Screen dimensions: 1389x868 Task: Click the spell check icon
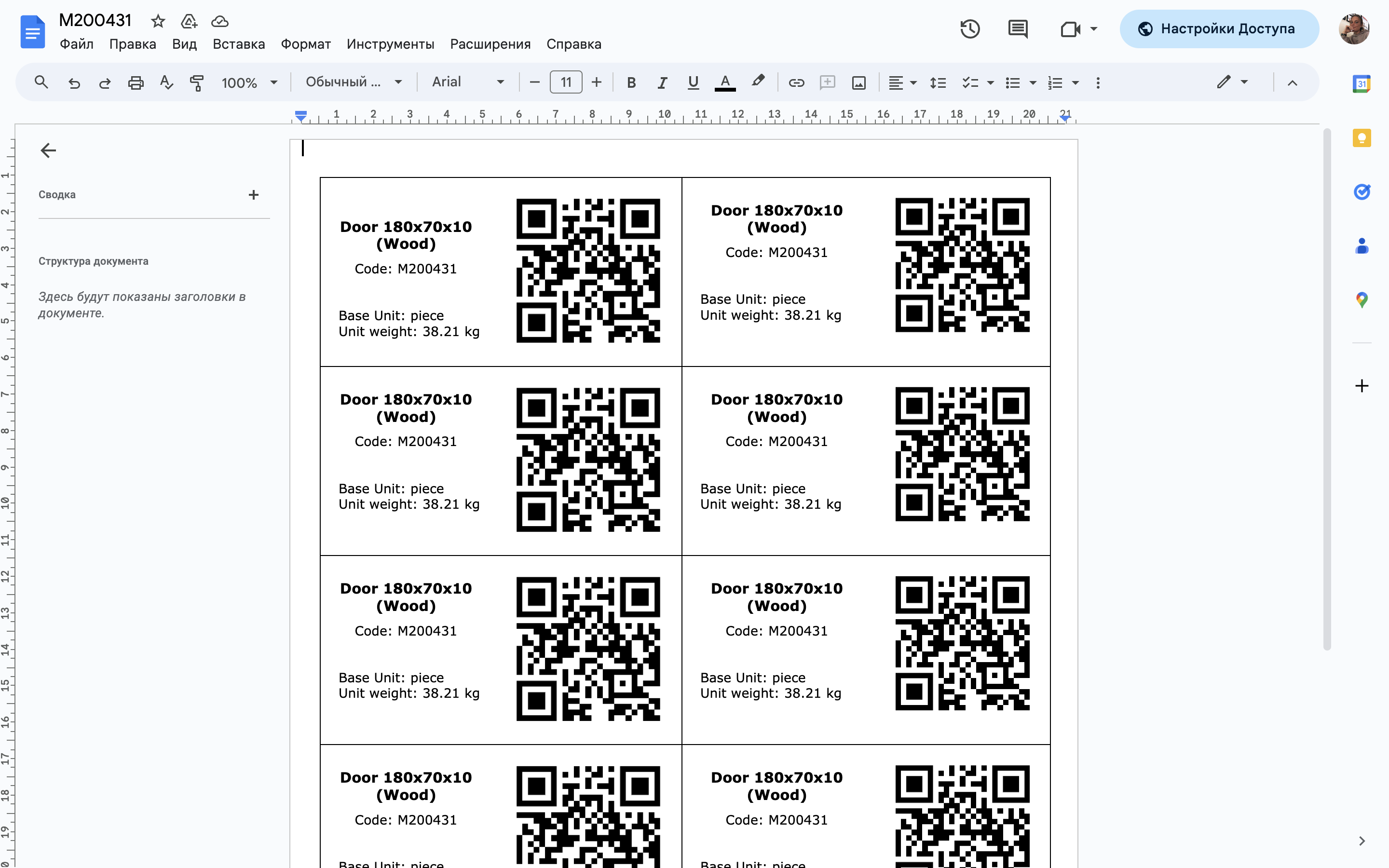tap(166, 82)
